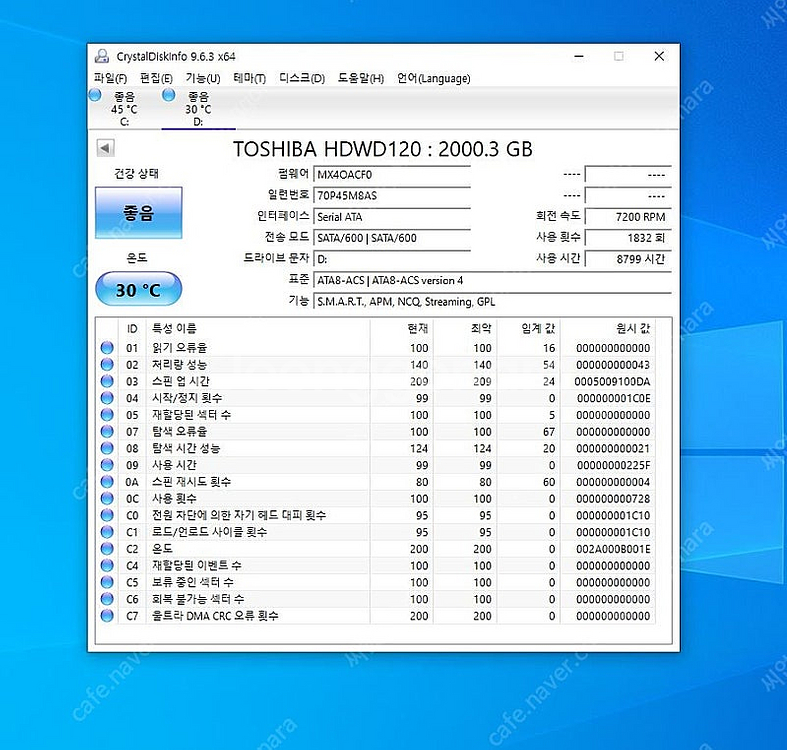Viewport: 787px width, 750px height.
Task: Open the 도움말(H) menu
Action: (361, 78)
